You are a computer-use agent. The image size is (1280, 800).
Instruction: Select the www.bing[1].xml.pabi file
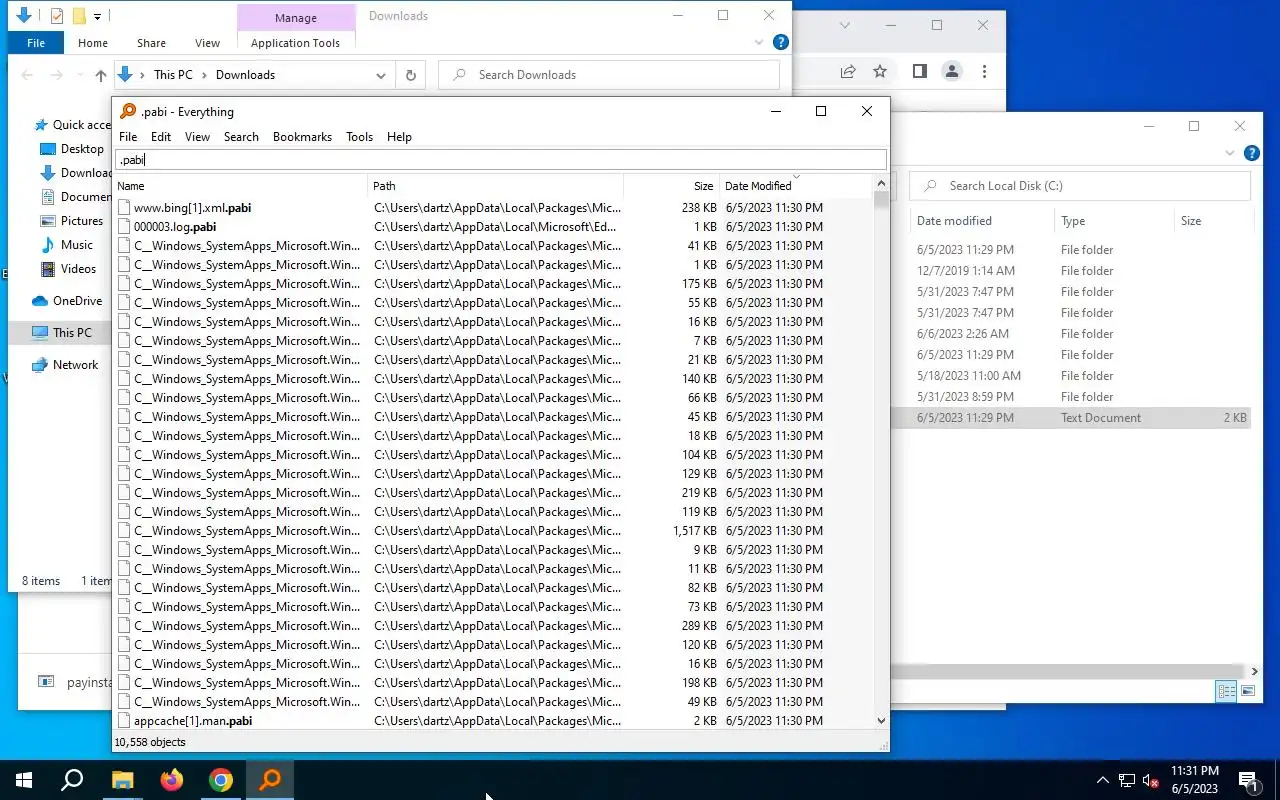point(192,208)
